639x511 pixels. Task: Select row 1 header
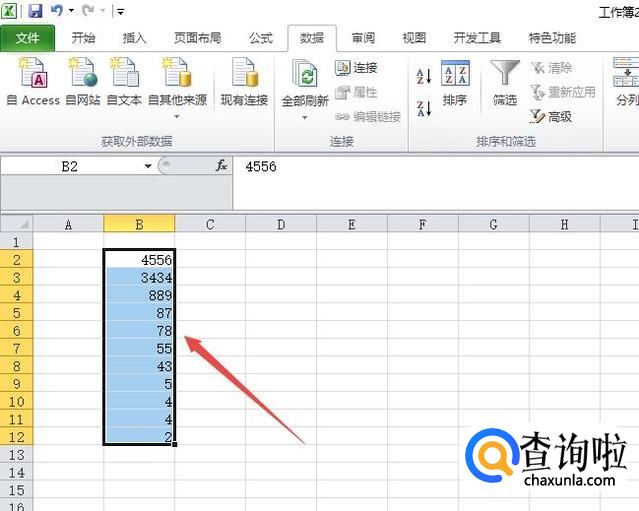click(x=16, y=242)
